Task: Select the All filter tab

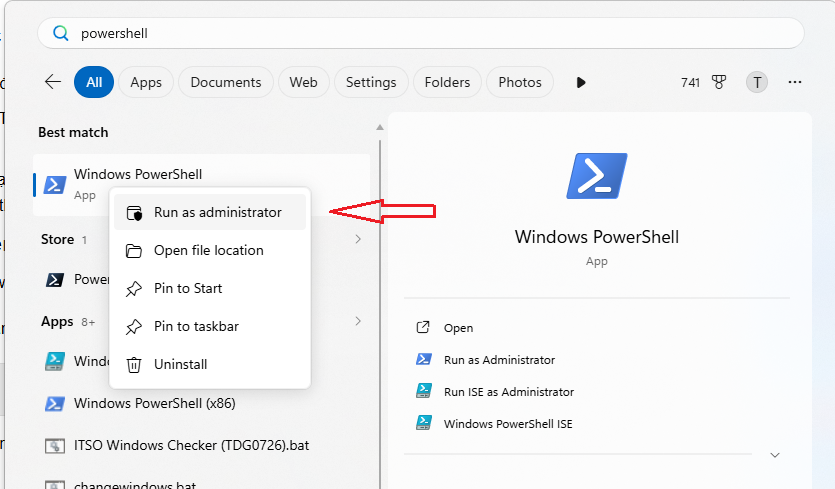Action: [x=94, y=82]
